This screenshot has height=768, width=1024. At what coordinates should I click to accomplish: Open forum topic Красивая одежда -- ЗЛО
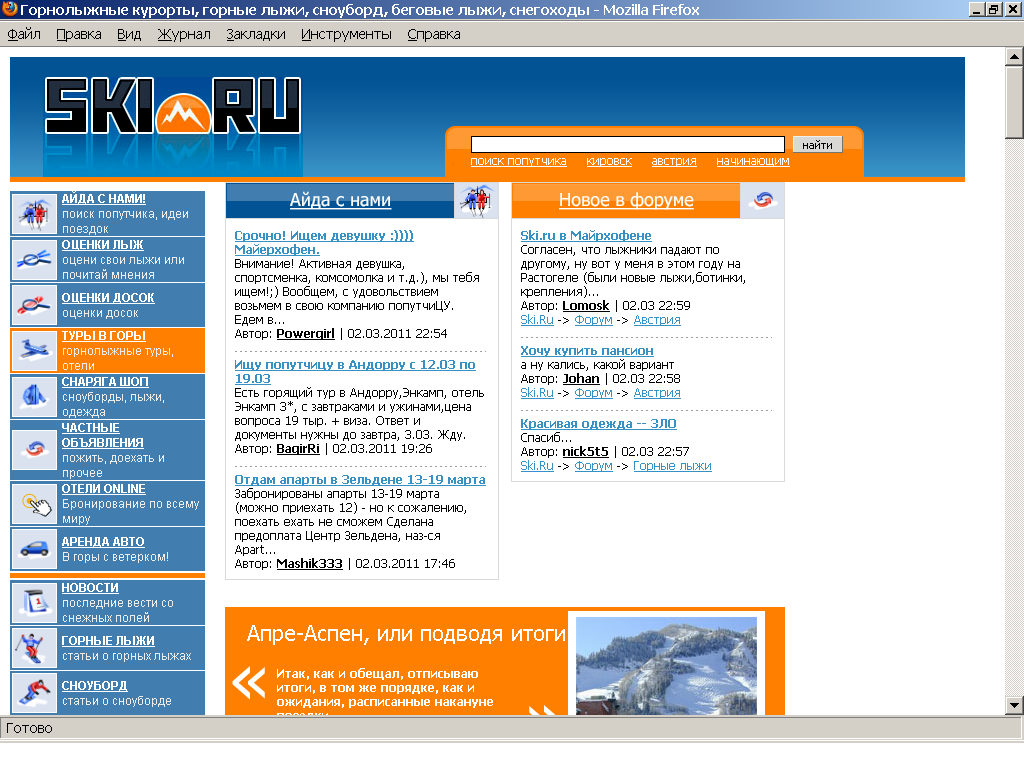598,424
